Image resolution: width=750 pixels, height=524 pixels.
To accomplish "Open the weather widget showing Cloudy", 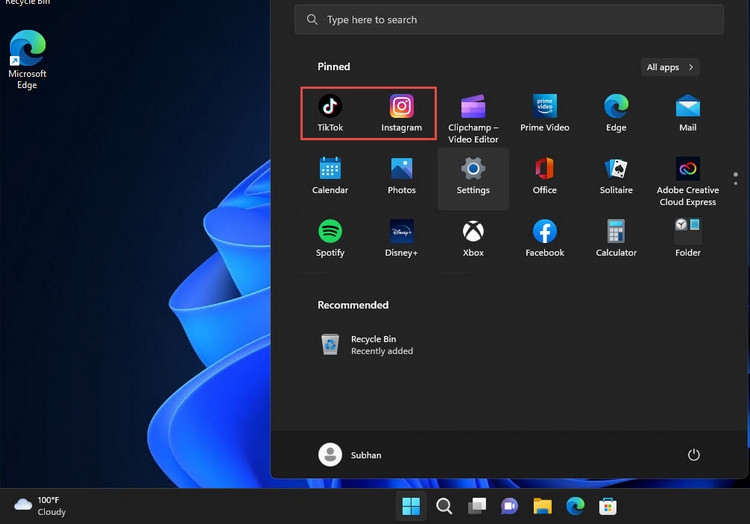I will coord(40,506).
